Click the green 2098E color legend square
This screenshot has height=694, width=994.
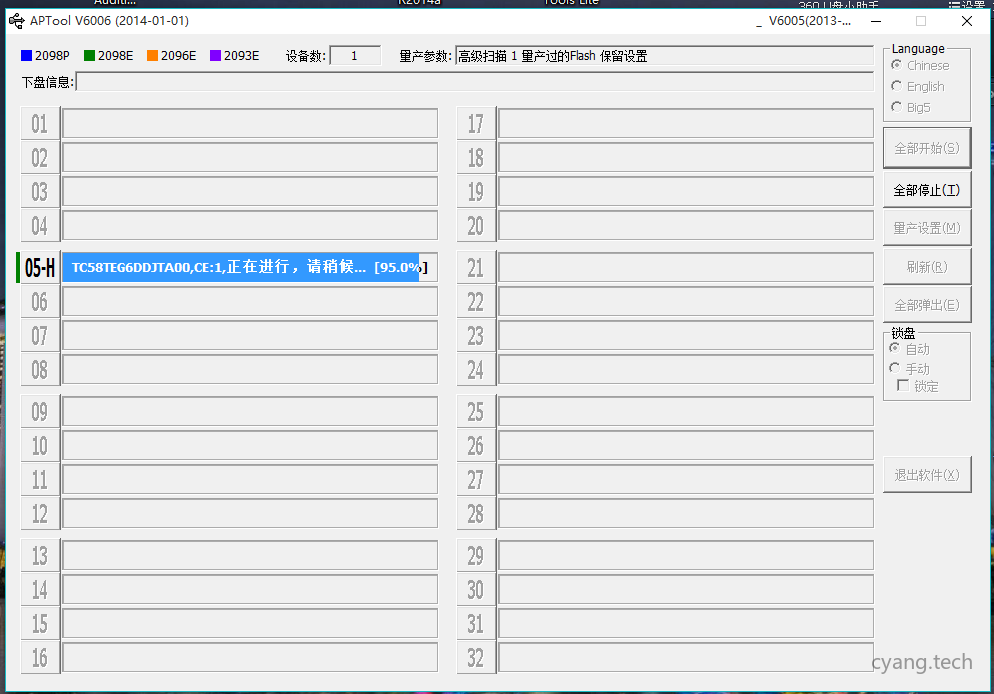(x=89, y=56)
